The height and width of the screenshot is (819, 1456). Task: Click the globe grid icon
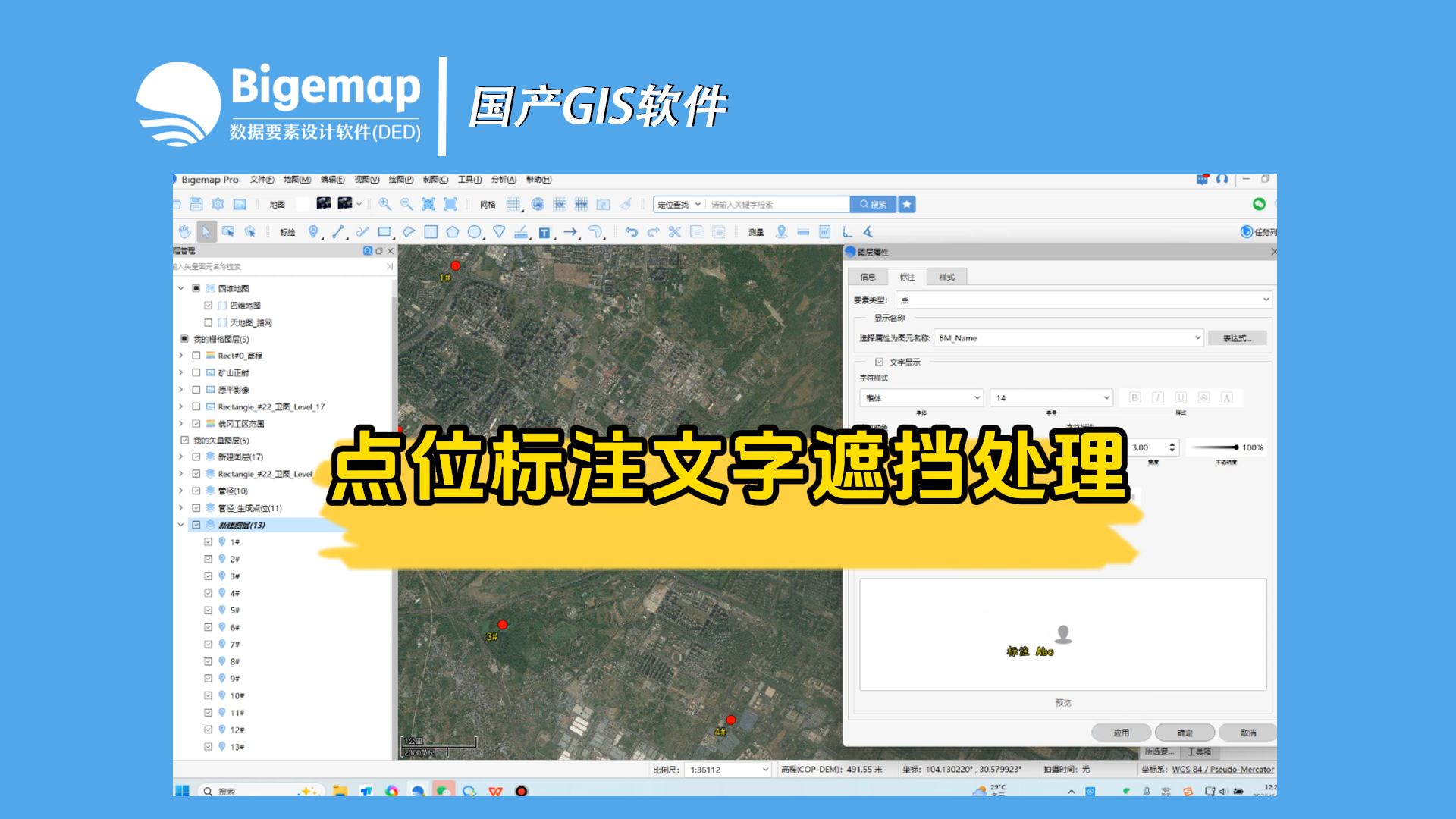[538, 204]
